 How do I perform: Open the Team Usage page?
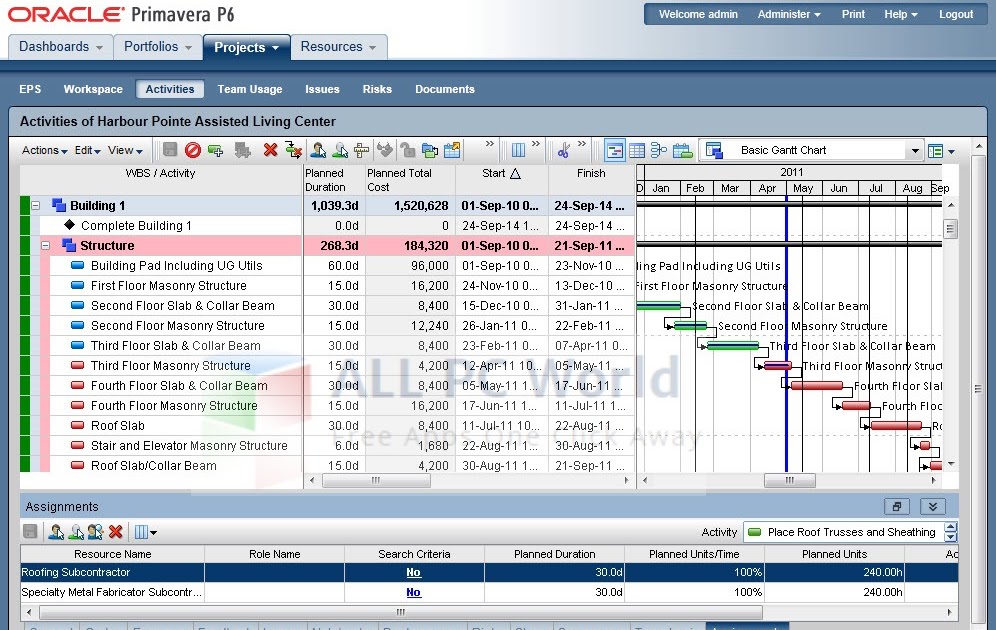pos(250,90)
